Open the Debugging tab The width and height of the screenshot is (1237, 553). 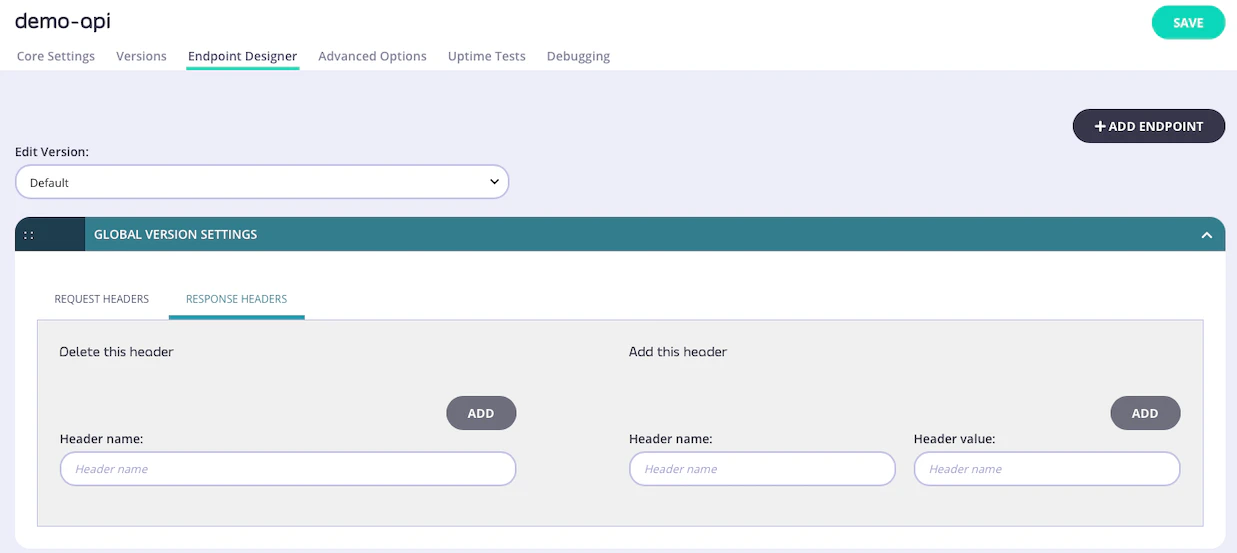[x=578, y=56]
